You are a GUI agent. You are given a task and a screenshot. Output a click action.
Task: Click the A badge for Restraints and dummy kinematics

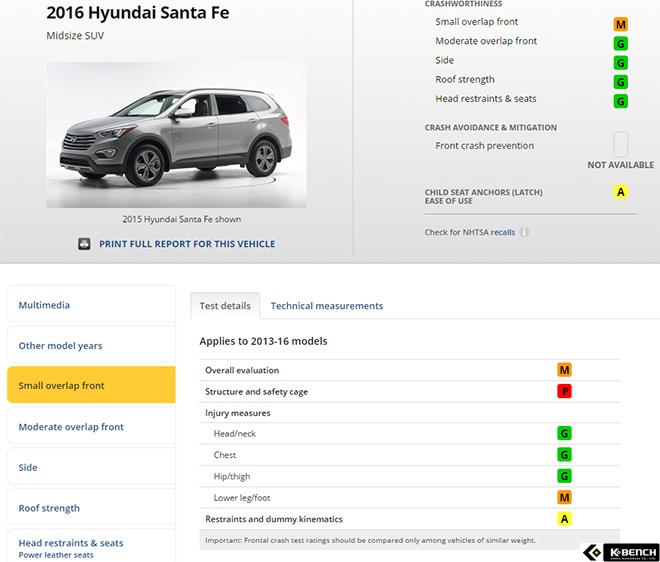click(564, 519)
